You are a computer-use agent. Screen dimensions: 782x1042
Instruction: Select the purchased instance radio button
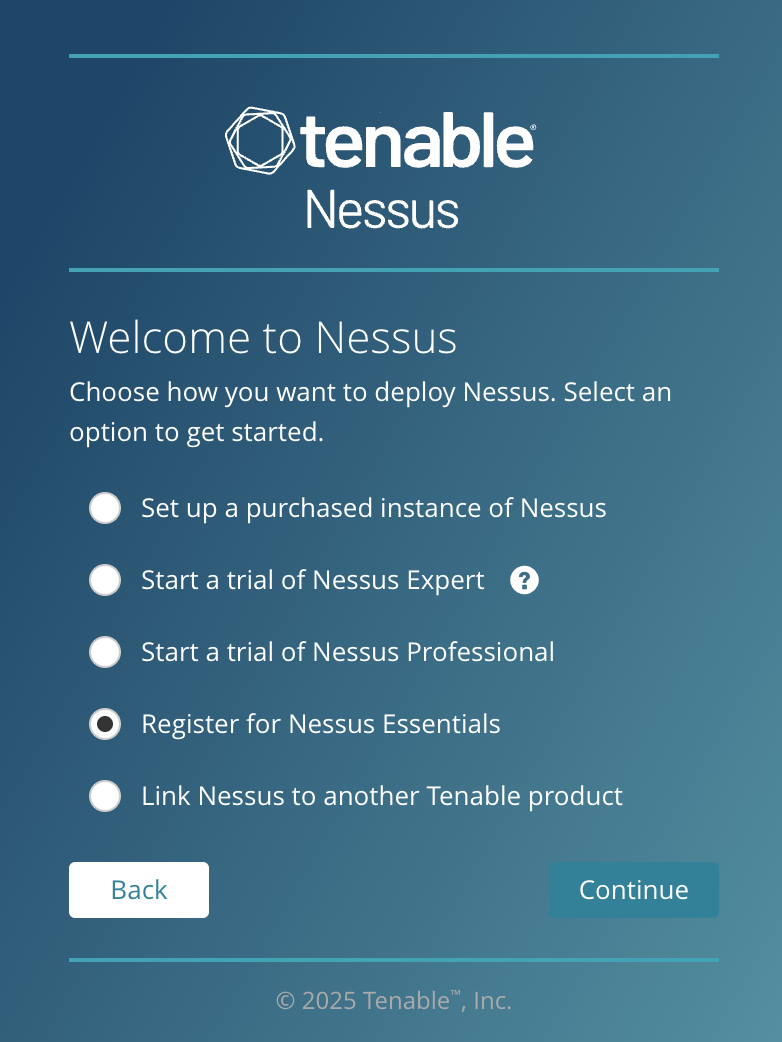[105, 508]
